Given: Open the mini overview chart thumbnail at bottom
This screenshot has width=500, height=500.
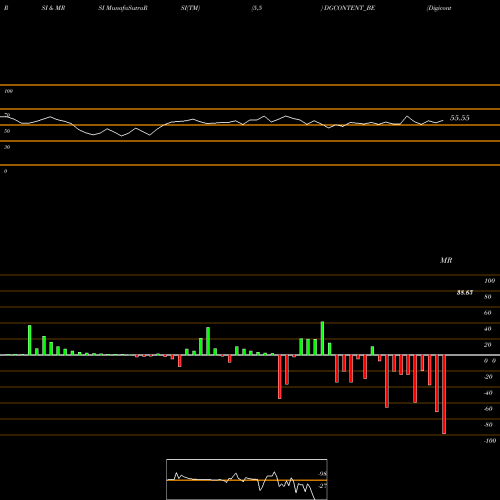Looking at the screenshot, I should click(x=247, y=479).
